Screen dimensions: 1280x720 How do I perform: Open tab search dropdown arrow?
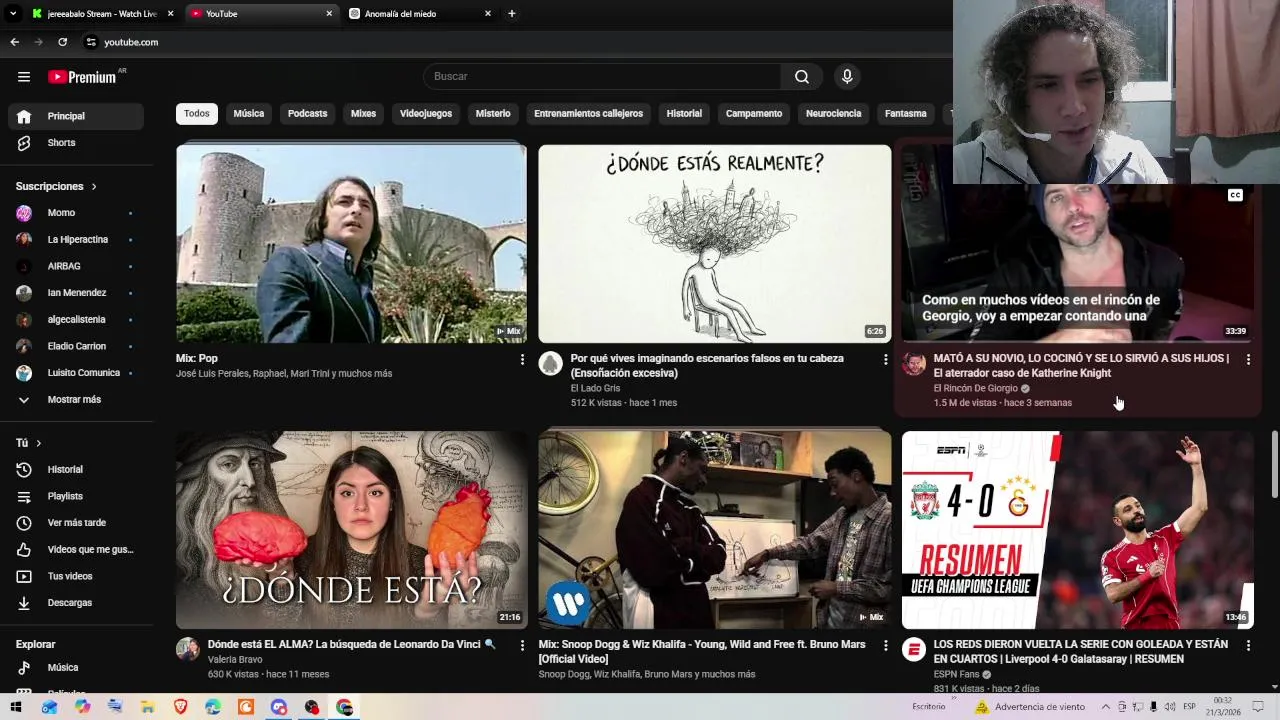point(13,14)
